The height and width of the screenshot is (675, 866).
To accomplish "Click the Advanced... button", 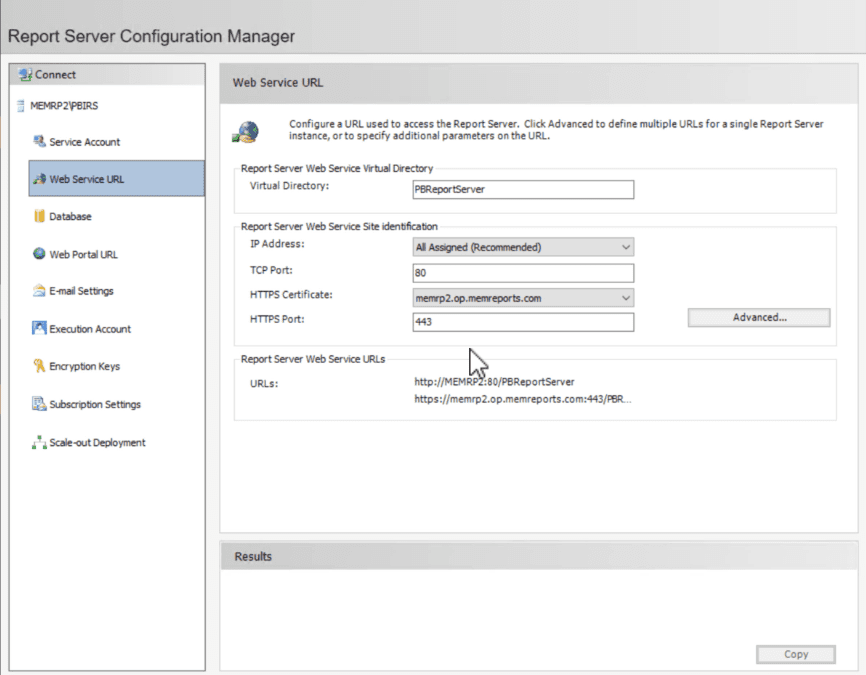I will coord(759,318).
